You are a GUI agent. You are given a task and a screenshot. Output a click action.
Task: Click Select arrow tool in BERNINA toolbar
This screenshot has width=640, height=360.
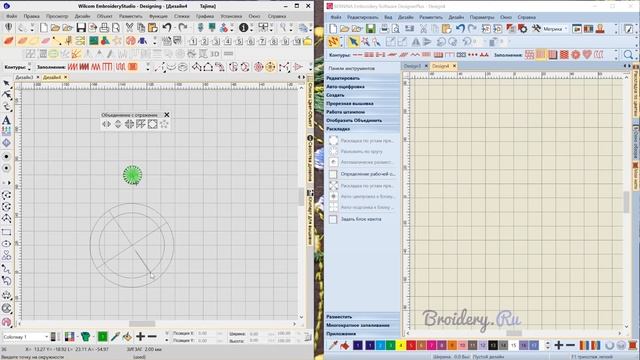[353, 42]
